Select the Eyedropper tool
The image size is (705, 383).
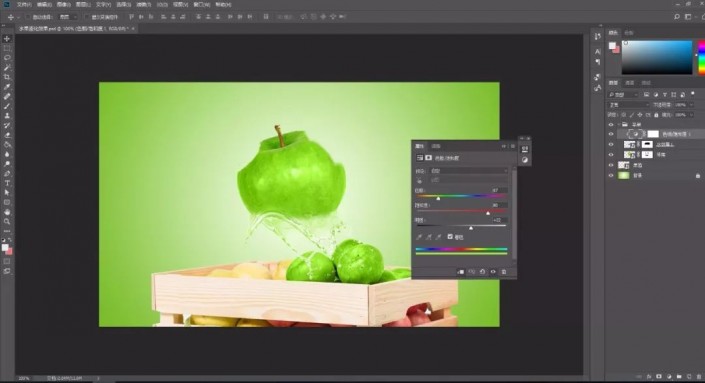pos(7,86)
